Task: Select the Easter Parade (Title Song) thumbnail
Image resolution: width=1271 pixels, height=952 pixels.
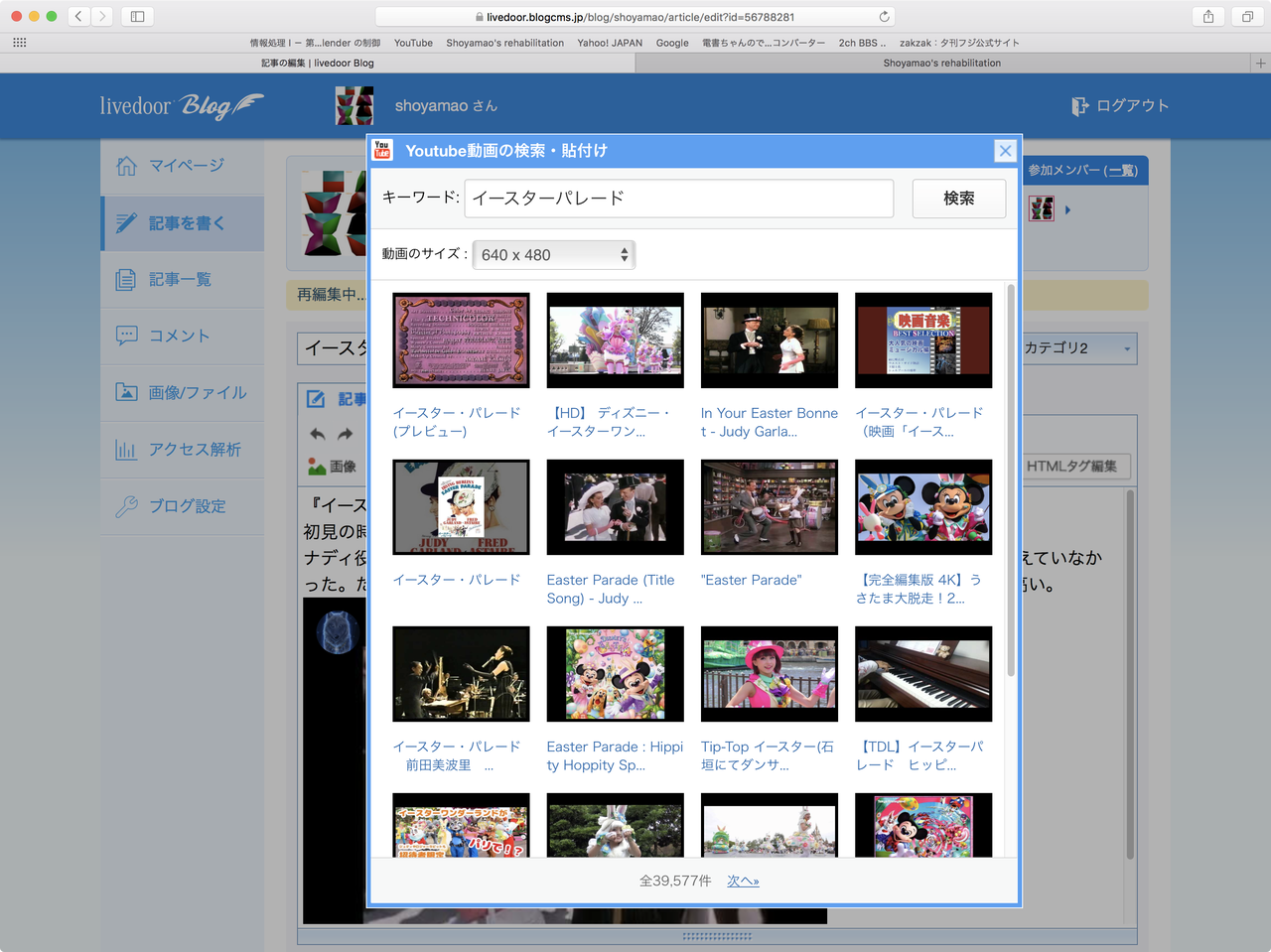Action: [x=616, y=507]
